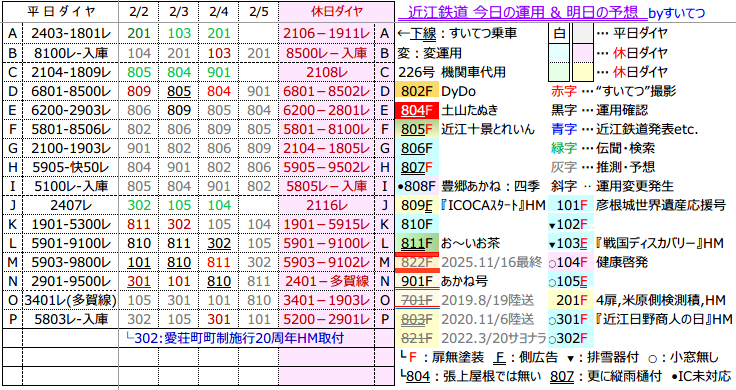Select holiday cell 5905-9502レ
Screen dimensions: 736x390
pyautogui.click(x=327, y=167)
